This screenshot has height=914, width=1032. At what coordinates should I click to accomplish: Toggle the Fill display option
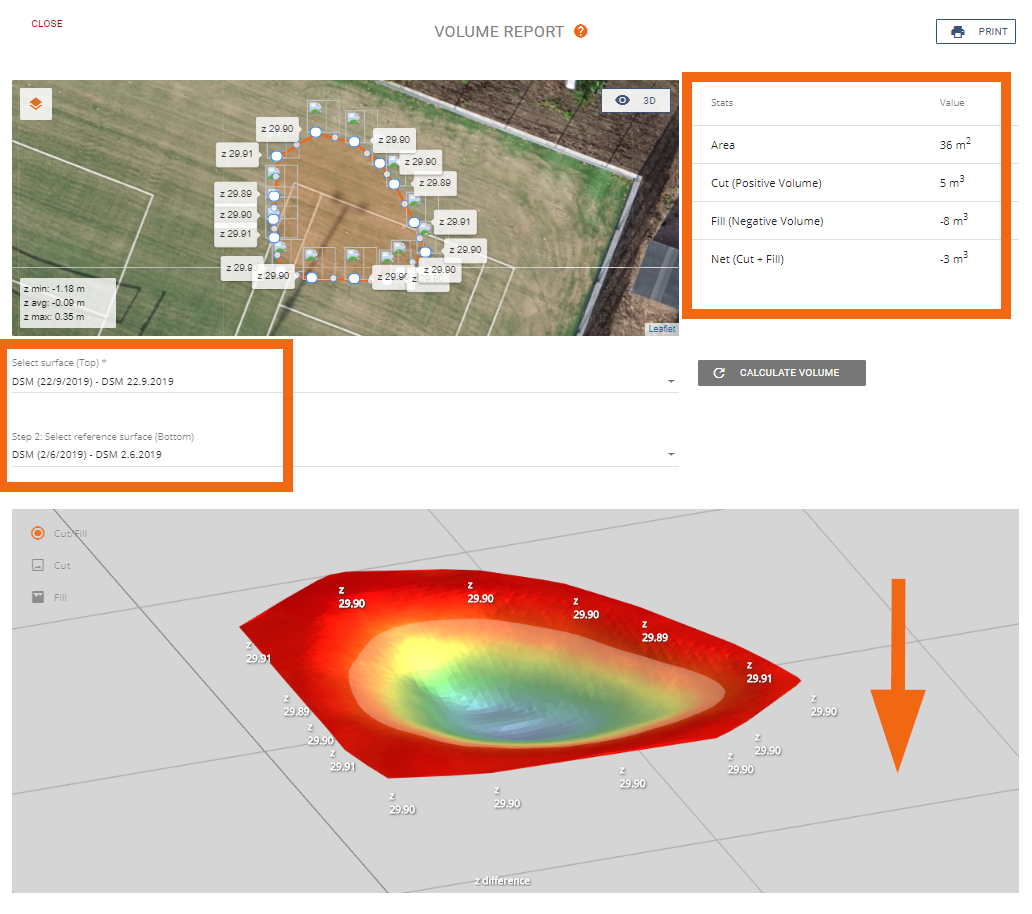38,597
